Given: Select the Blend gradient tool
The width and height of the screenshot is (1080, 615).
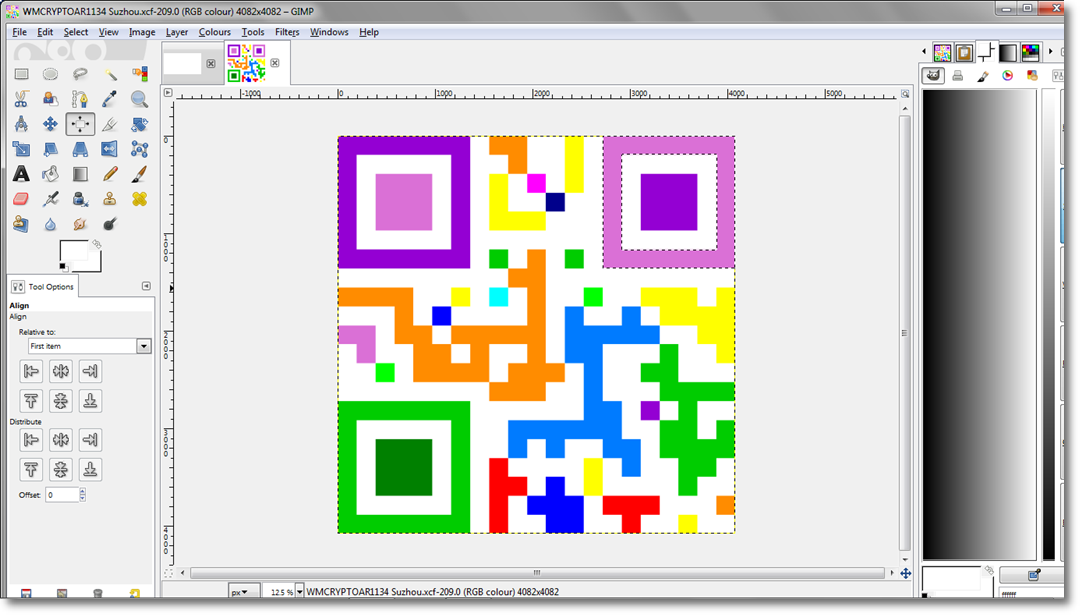Looking at the screenshot, I should click(x=80, y=174).
